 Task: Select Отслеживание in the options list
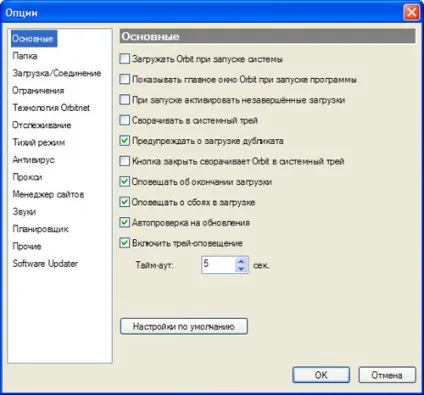(42, 125)
